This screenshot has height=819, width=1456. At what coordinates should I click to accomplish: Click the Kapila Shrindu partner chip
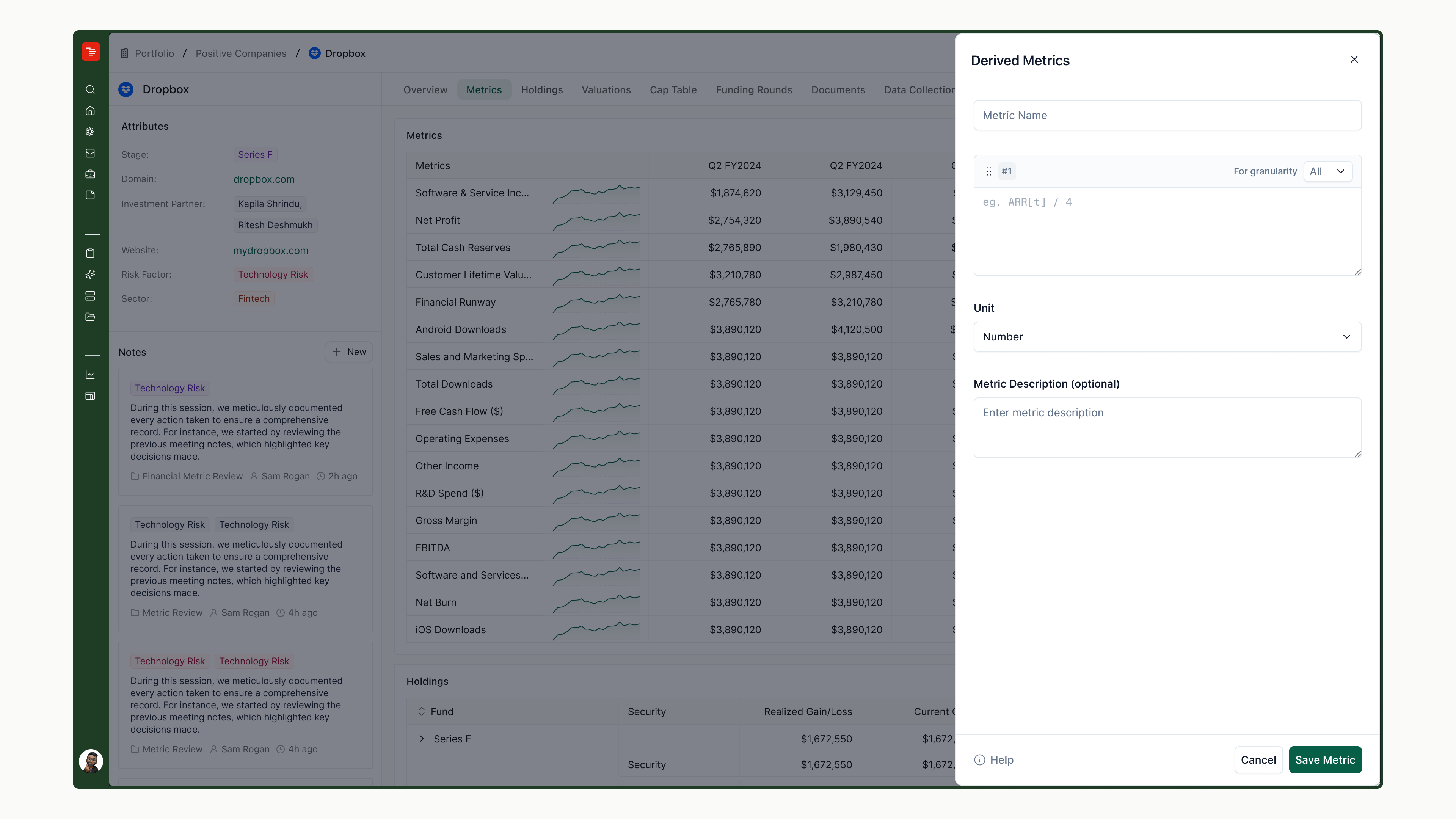270,204
